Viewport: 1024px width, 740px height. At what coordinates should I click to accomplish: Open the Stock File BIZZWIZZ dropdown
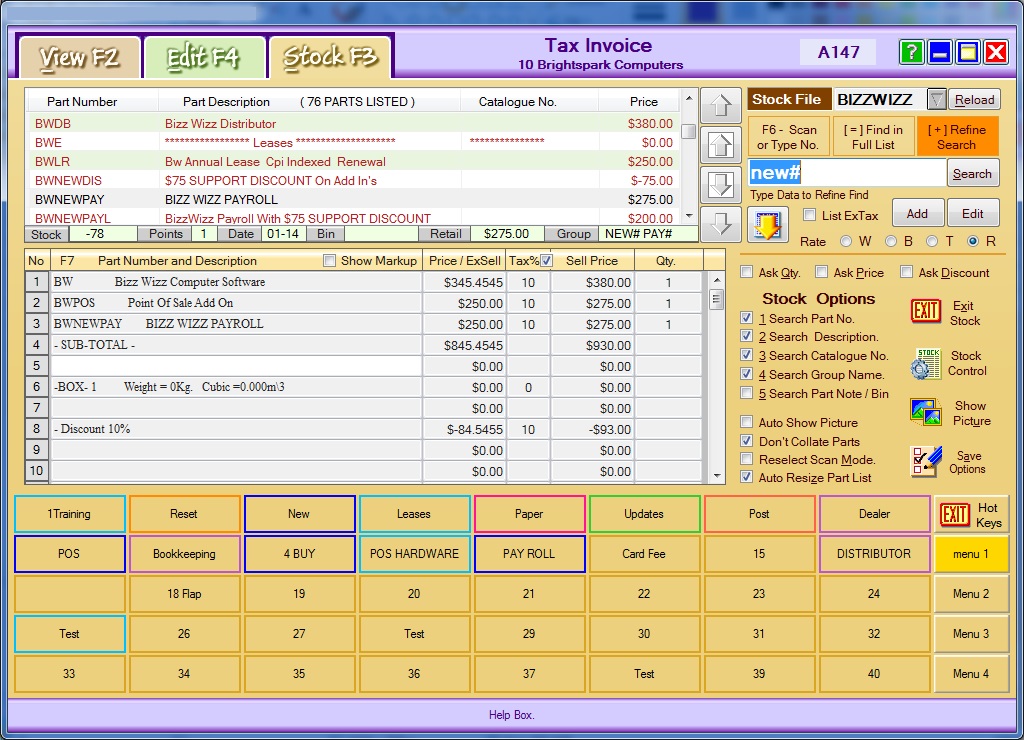(x=936, y=99)
